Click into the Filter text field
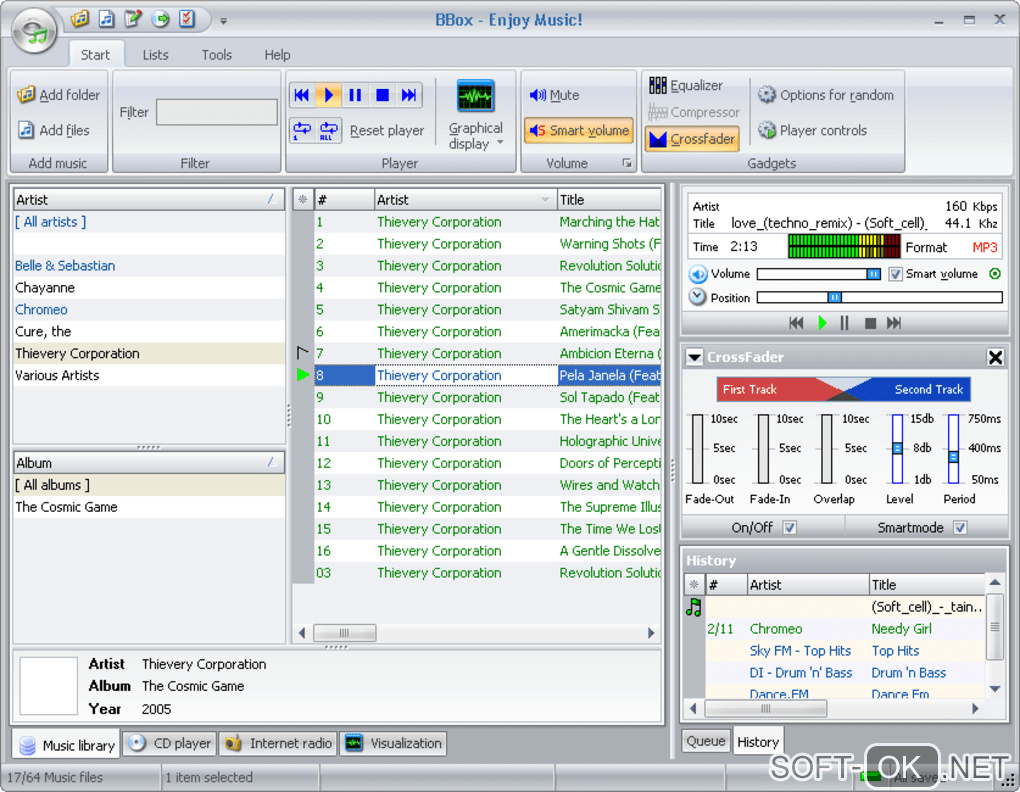Image resolution: width=1020 pixels, height=792 pixels. coord(217,112)
